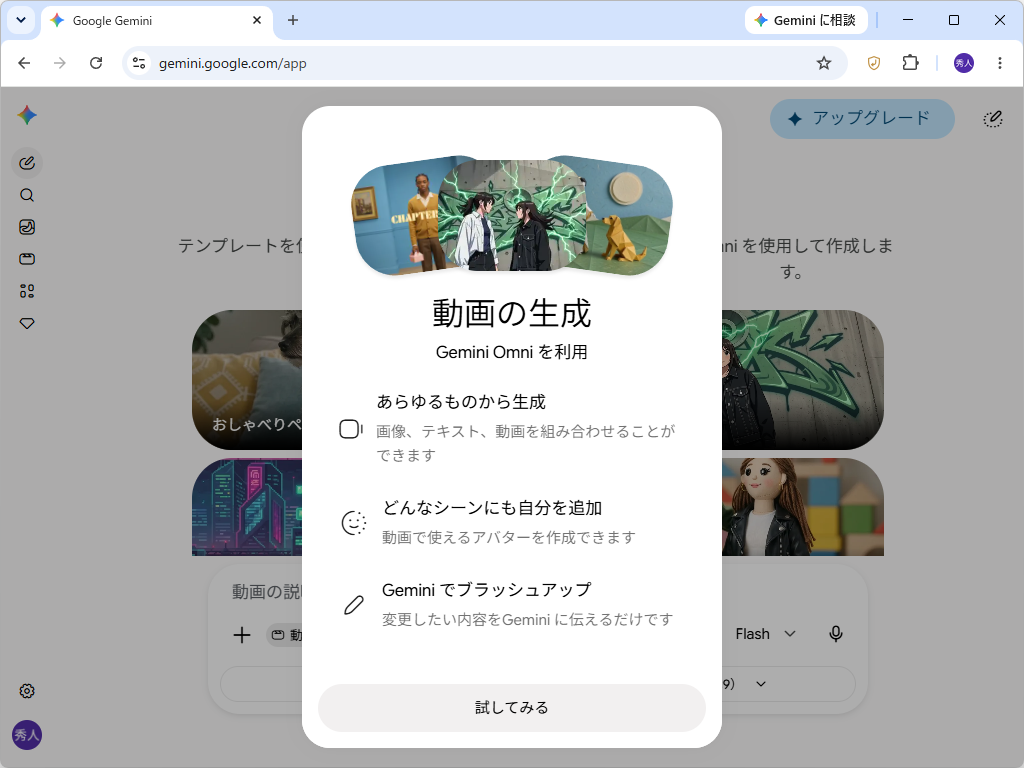Open the tab search dropdown arrow
The height and width of the screenshot is (768, 1024).
pos(21,20)
